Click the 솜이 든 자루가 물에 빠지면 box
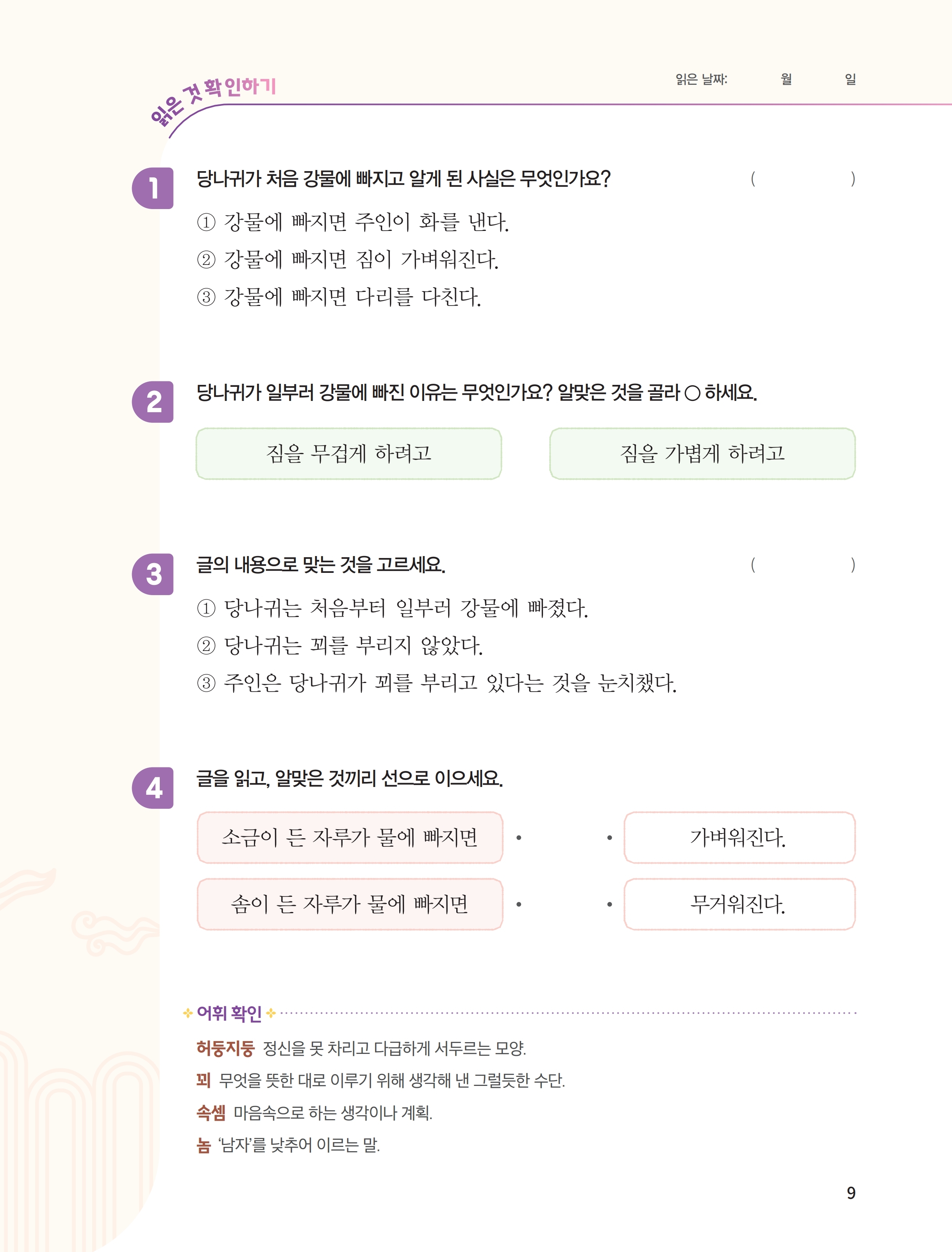 click(350, 904)
